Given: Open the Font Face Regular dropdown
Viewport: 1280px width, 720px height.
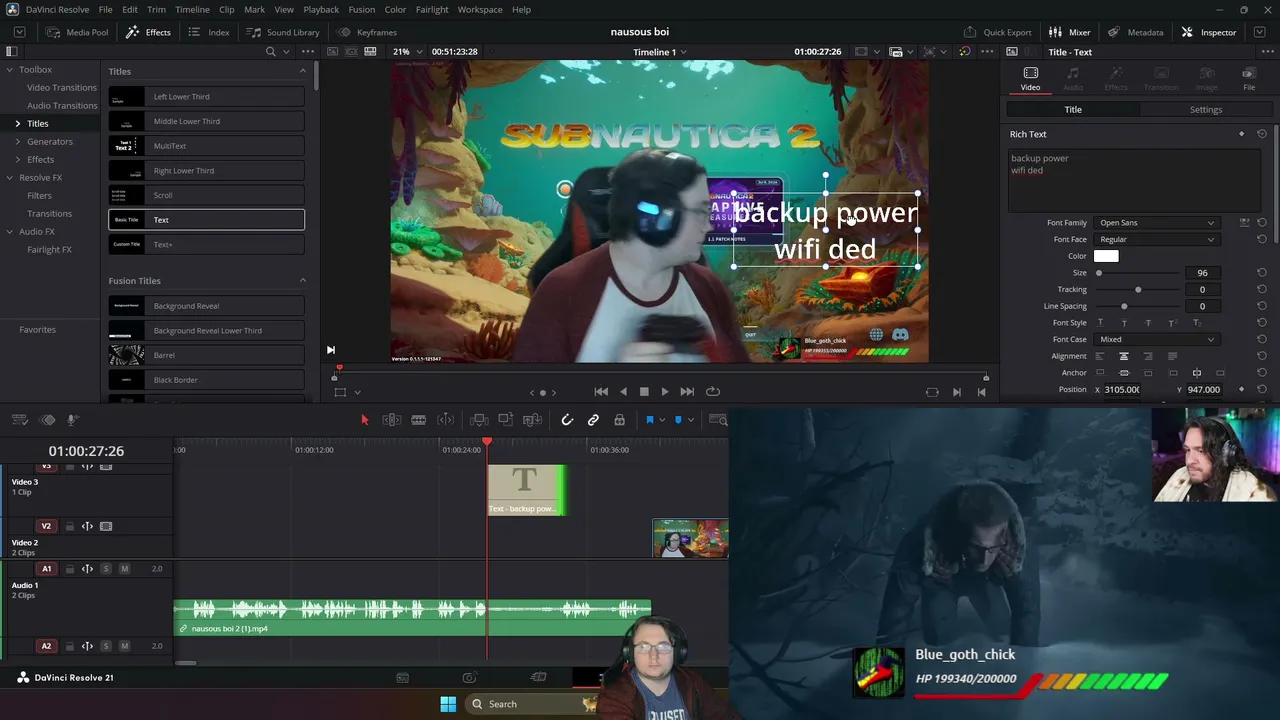Looking at the screenshot, I should point(1157,240).
